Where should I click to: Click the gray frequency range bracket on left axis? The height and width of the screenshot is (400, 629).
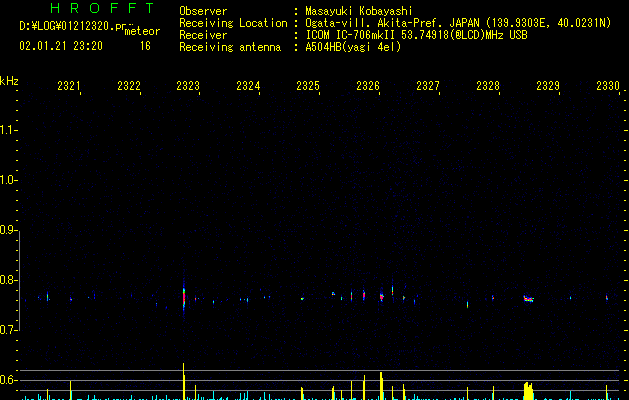tap(19, 280)
